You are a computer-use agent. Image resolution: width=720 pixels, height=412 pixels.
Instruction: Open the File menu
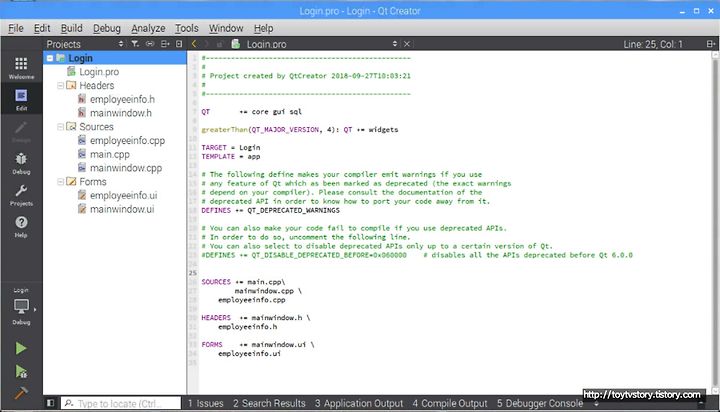[x=16, y=28]
